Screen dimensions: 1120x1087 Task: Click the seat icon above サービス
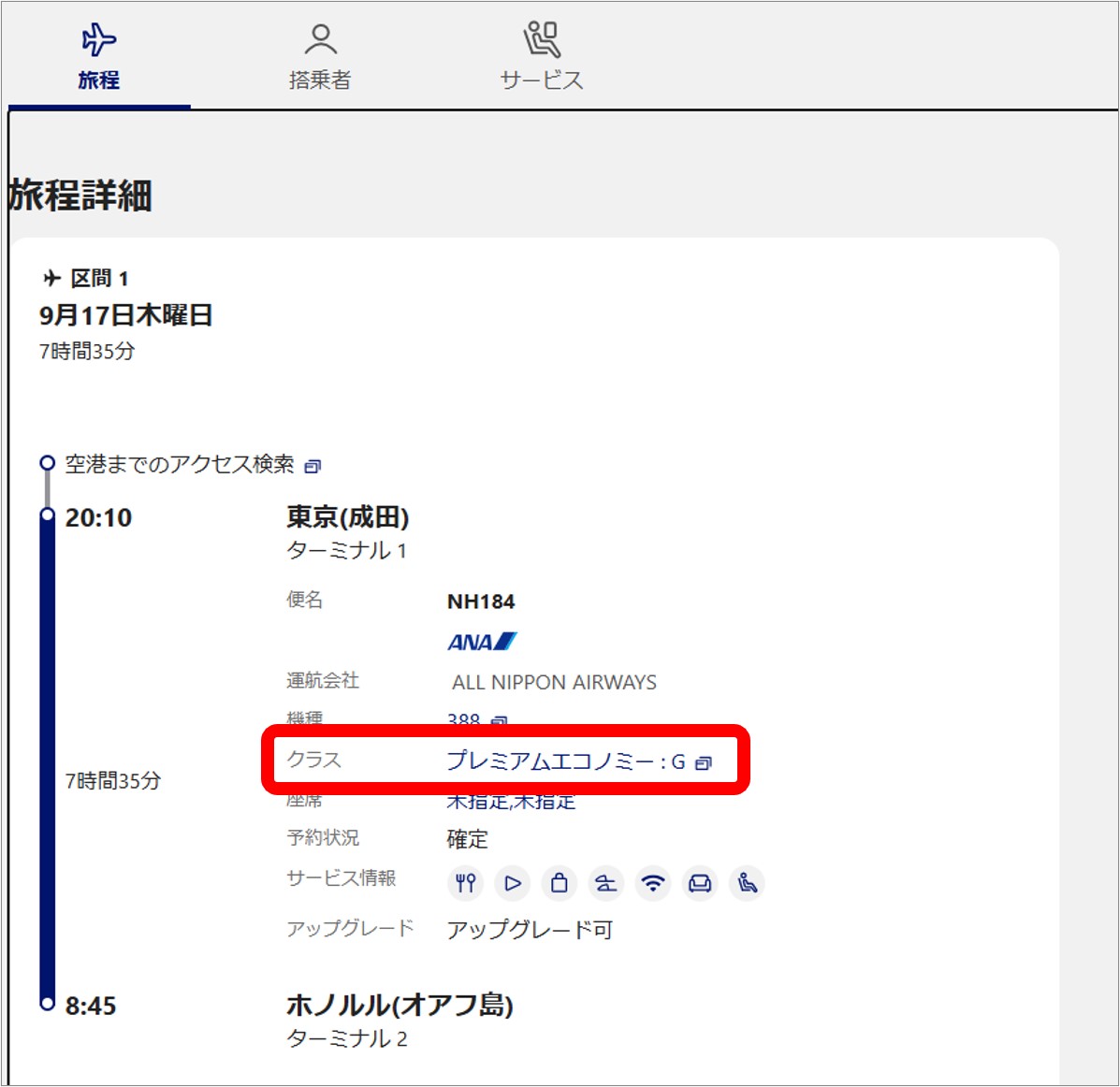point(541,40)
